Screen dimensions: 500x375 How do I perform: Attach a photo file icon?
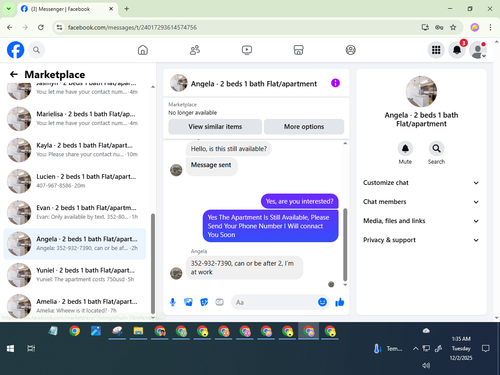tap(188, 302)
